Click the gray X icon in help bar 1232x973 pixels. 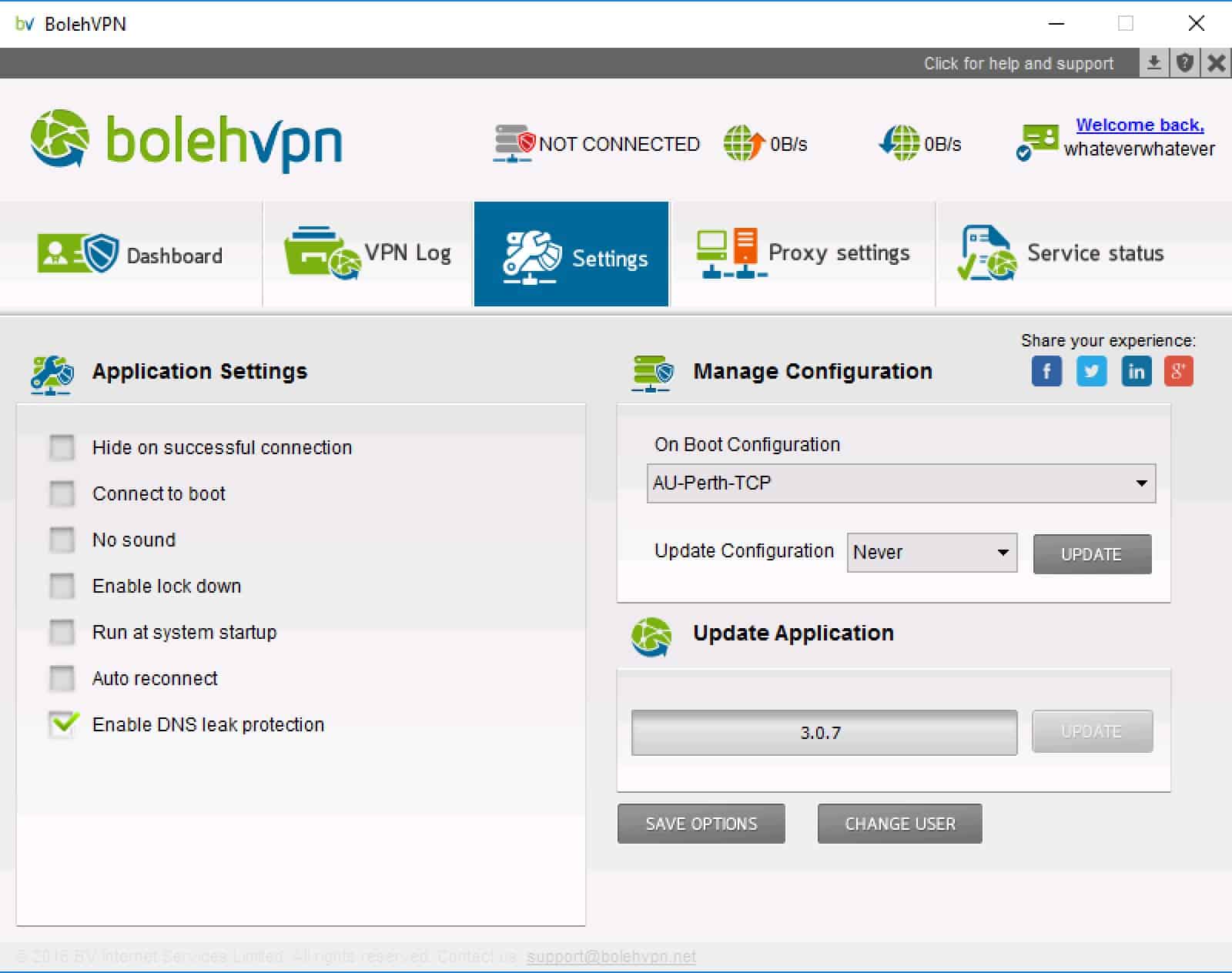point(1217,63)
